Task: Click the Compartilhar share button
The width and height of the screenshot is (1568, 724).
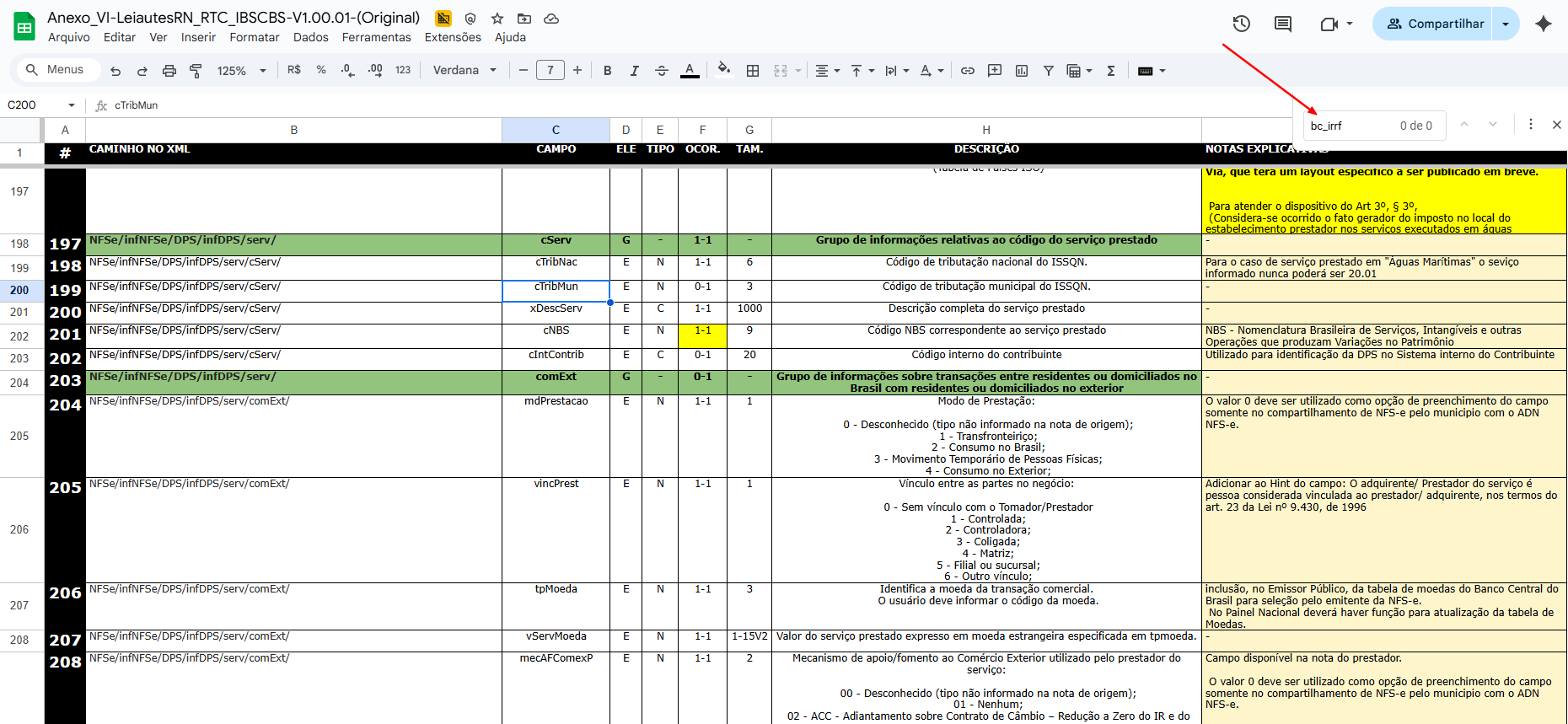Action: click(x=1435, y=24)
